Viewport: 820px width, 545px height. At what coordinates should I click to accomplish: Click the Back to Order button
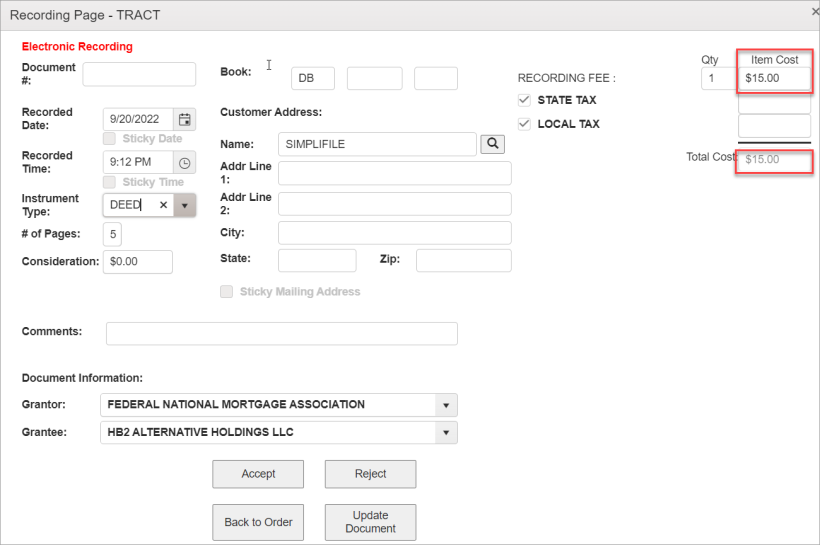coord(258,522)
